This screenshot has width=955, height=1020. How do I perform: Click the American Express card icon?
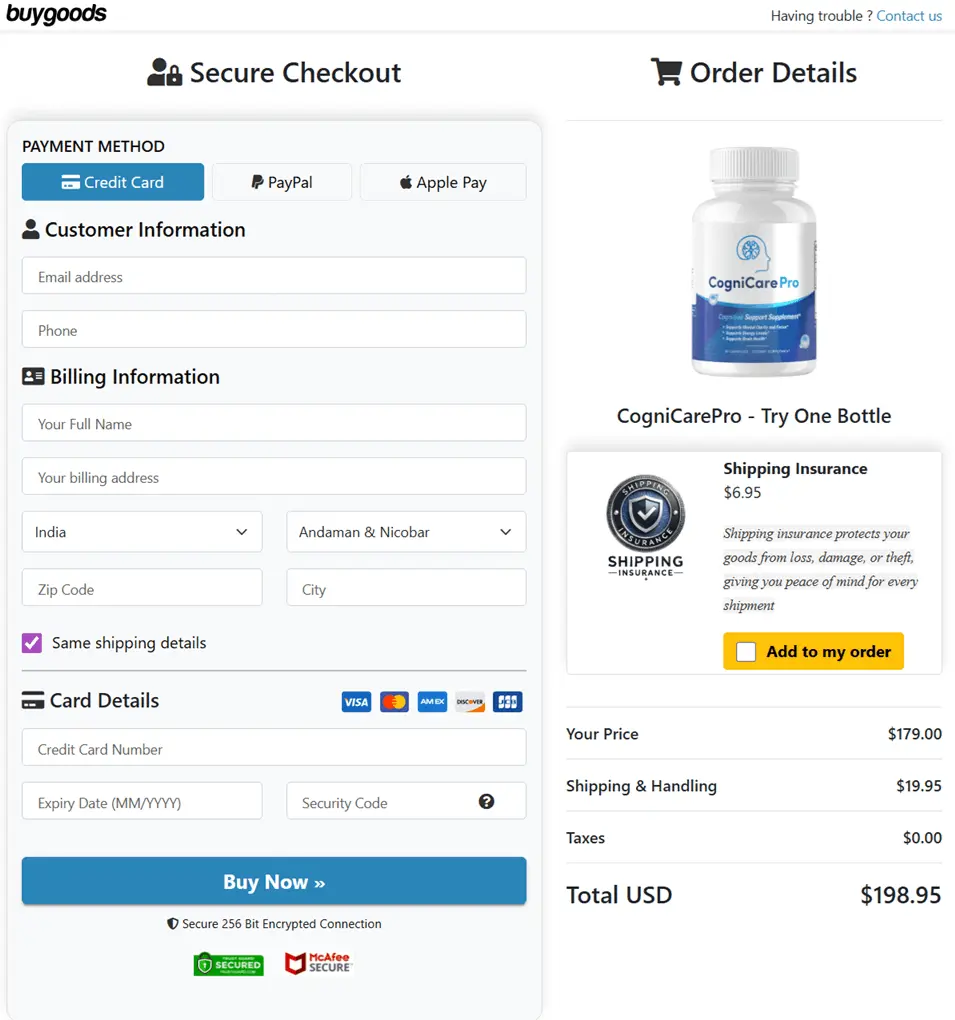tap(432, 702)
